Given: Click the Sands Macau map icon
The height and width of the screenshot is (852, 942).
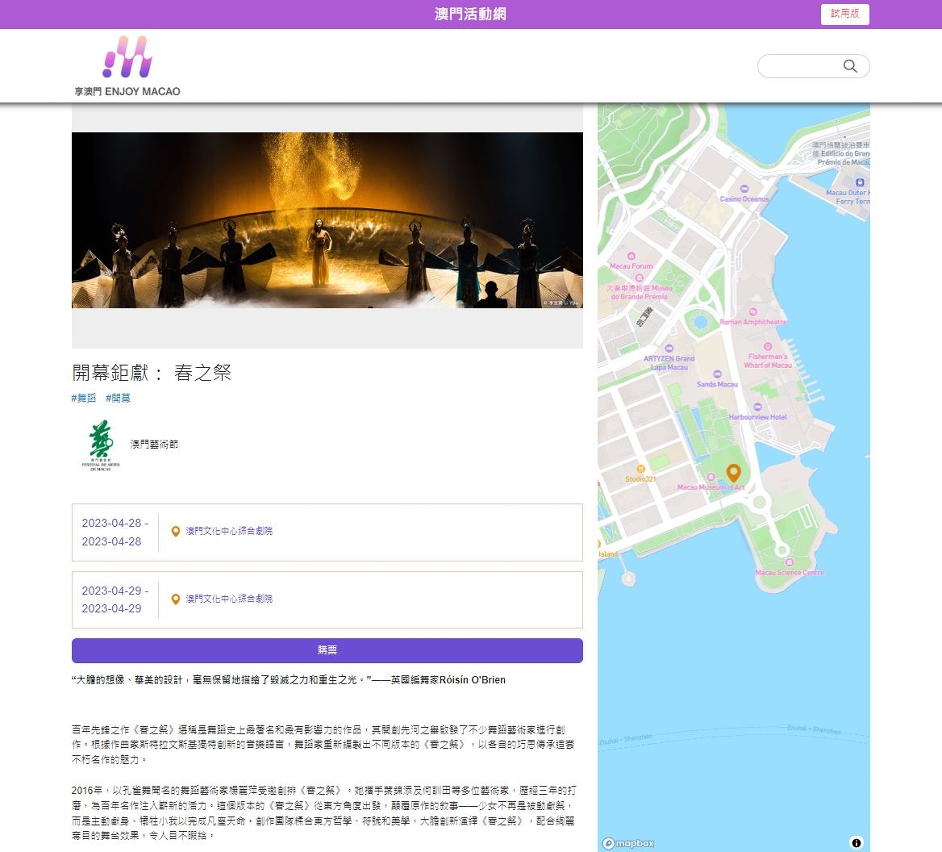Looking at the screenshot, I should tap(717, 373).
